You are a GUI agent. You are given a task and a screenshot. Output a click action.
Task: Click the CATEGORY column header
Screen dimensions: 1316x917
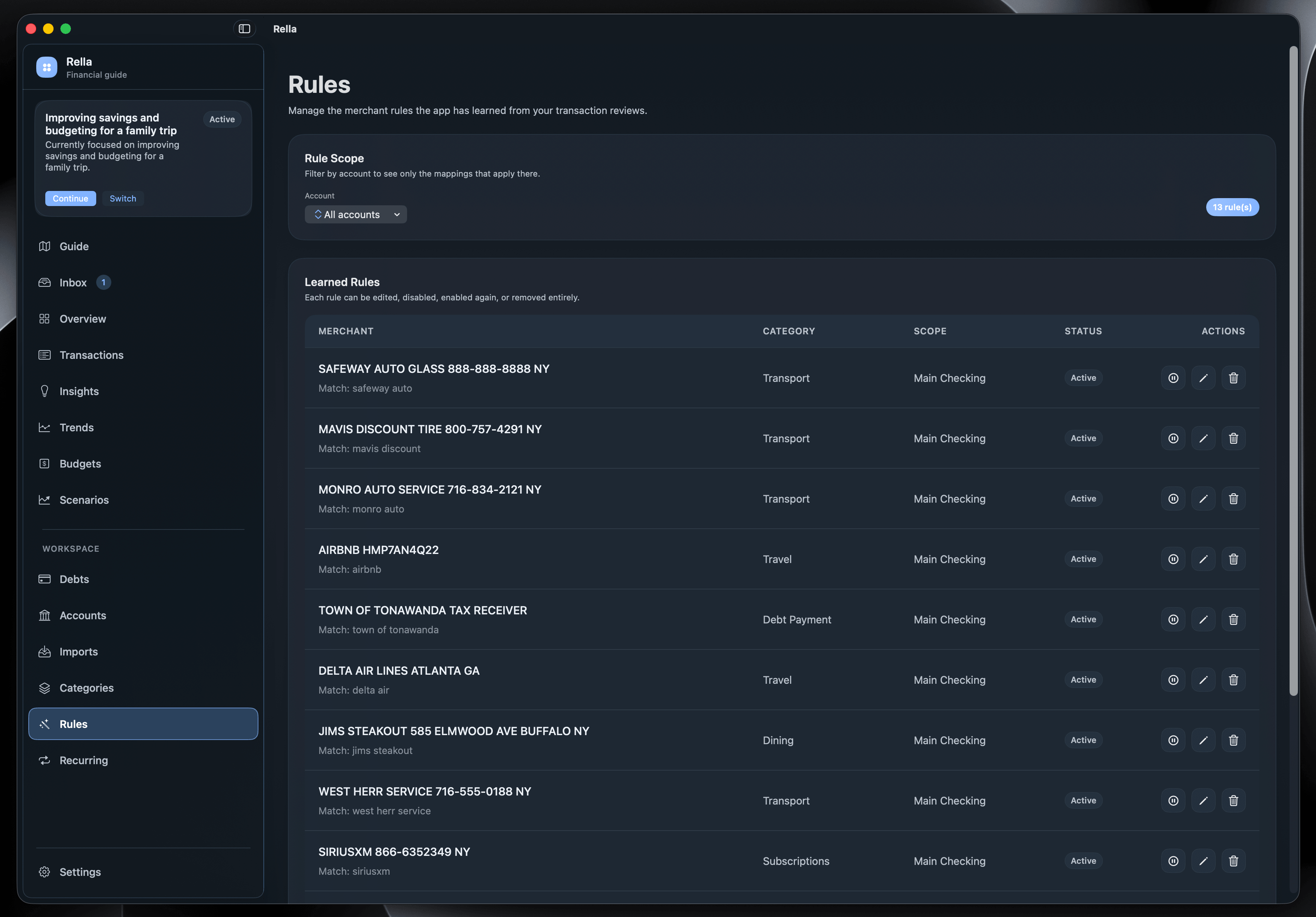(789, 331)
